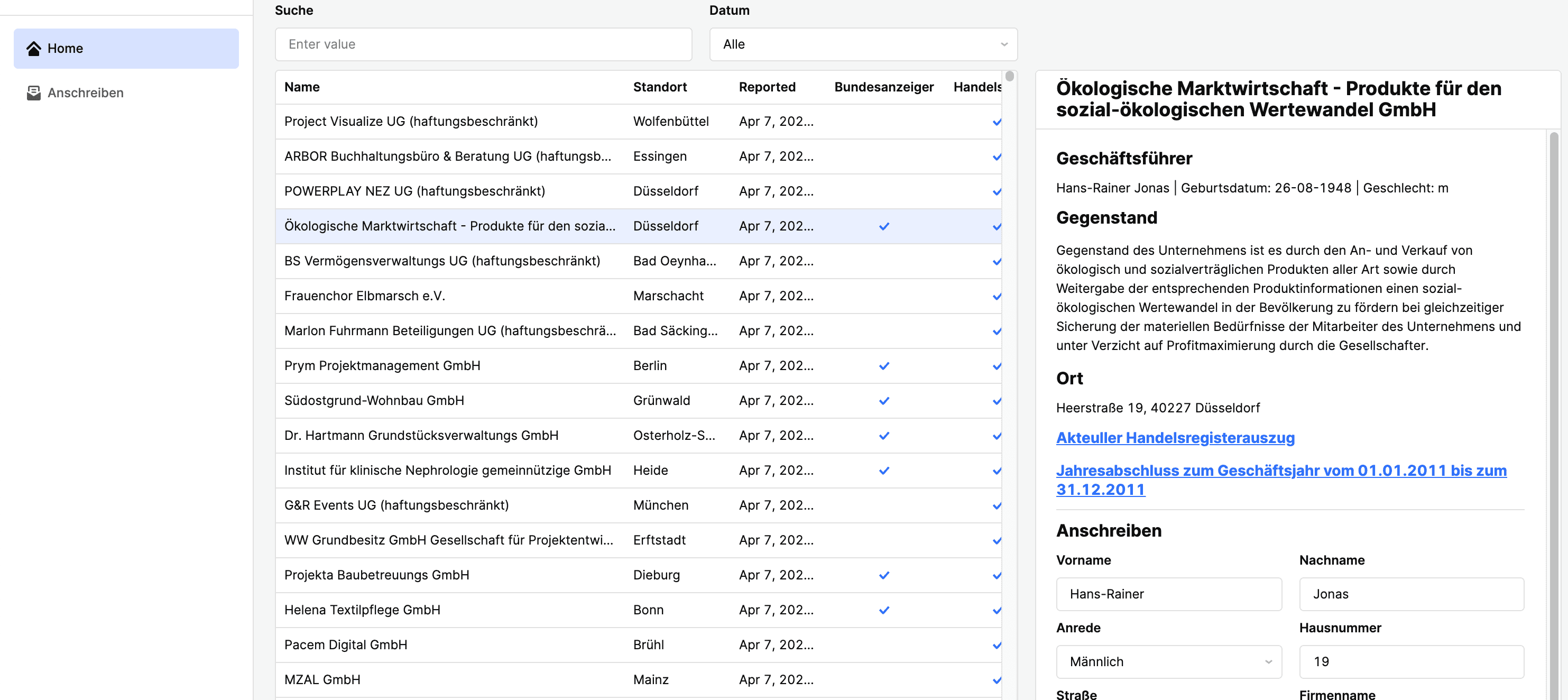Open Jahresabschluss 2011 link
Viewport: 1568px width, 700px height.
coord(1281,480)
